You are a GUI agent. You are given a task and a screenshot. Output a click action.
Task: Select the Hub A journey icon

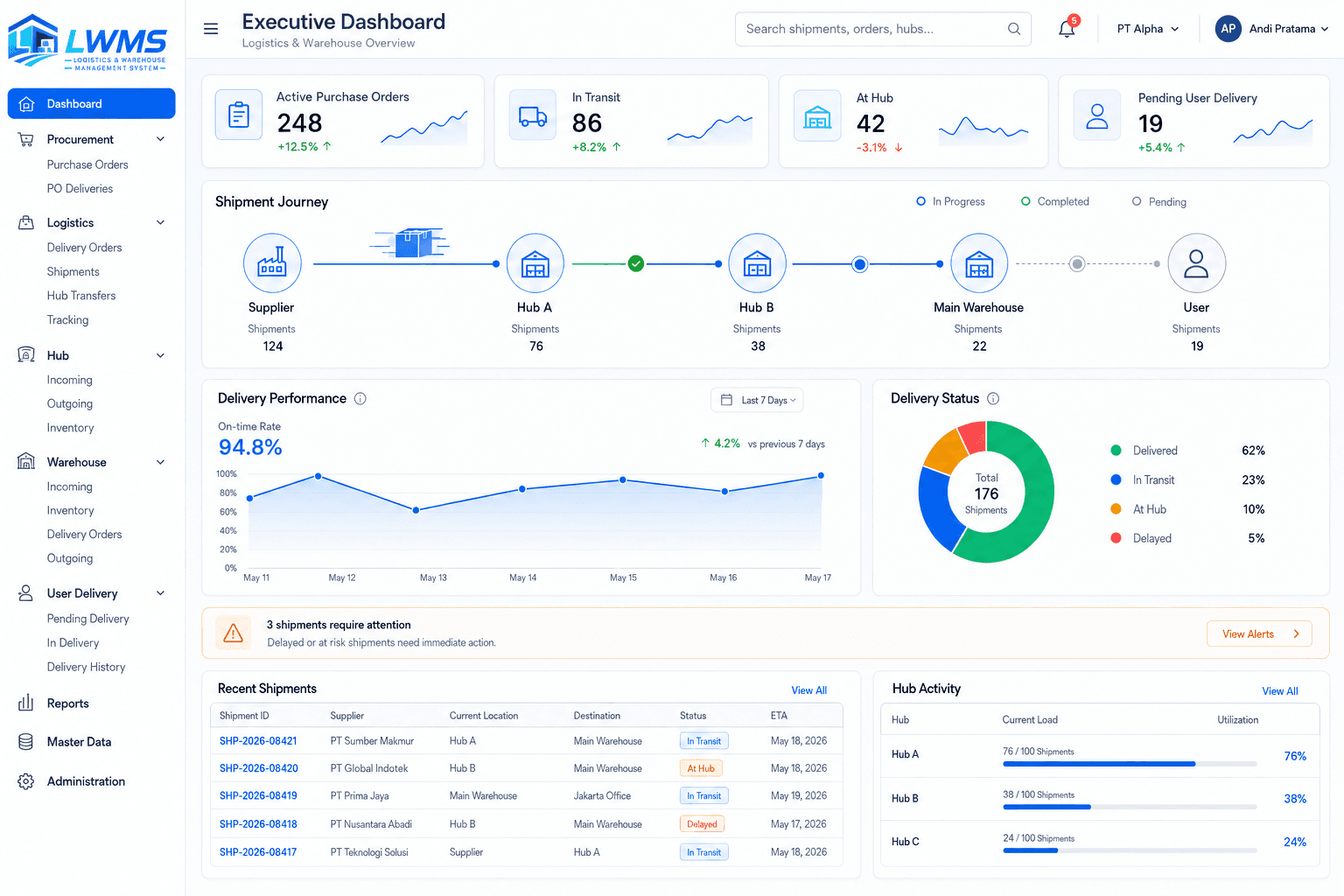[x=535, y=262]
